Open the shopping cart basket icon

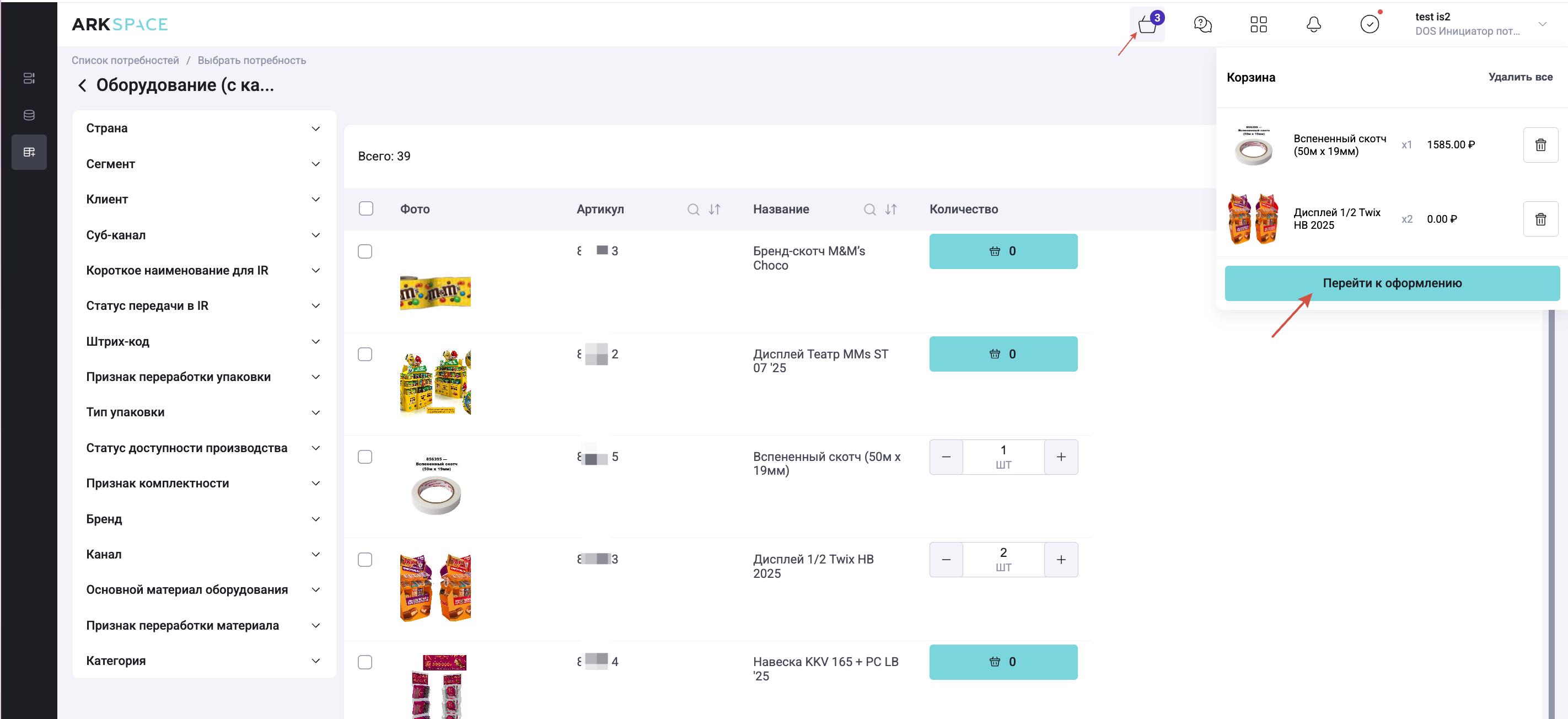click(x=1147, y=25)
